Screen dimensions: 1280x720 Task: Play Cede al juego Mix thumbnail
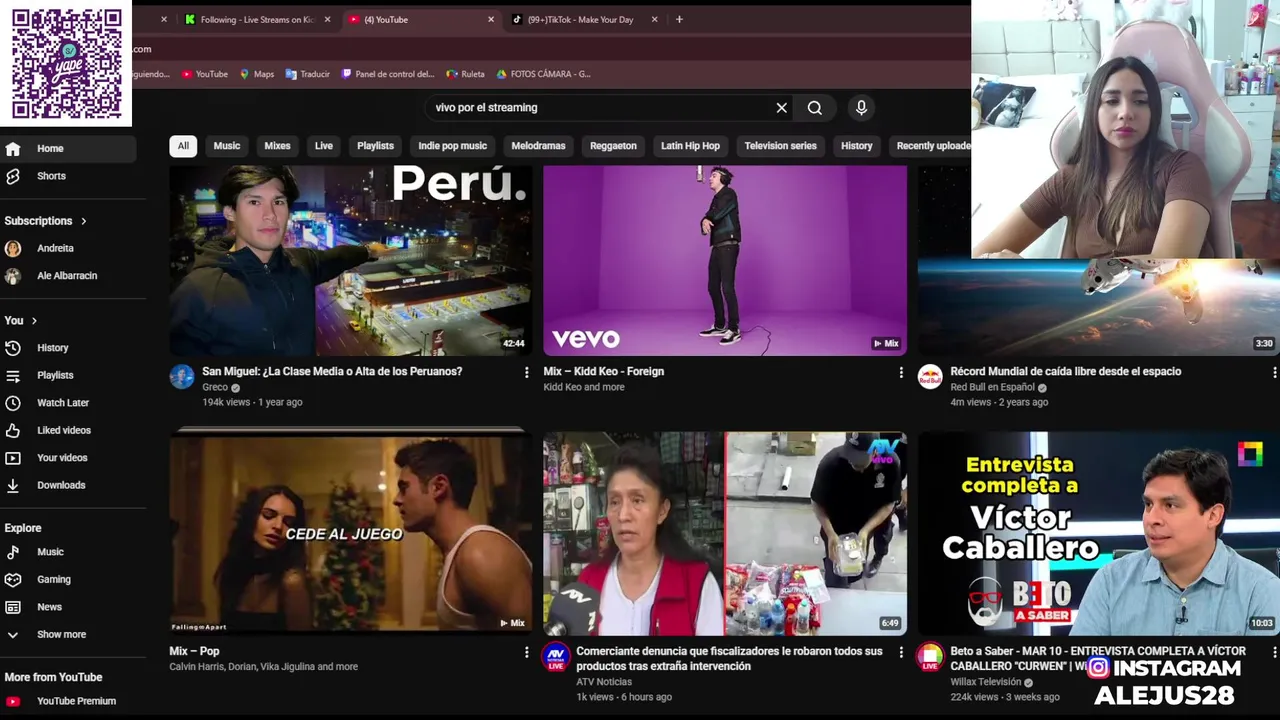(351, 534)
